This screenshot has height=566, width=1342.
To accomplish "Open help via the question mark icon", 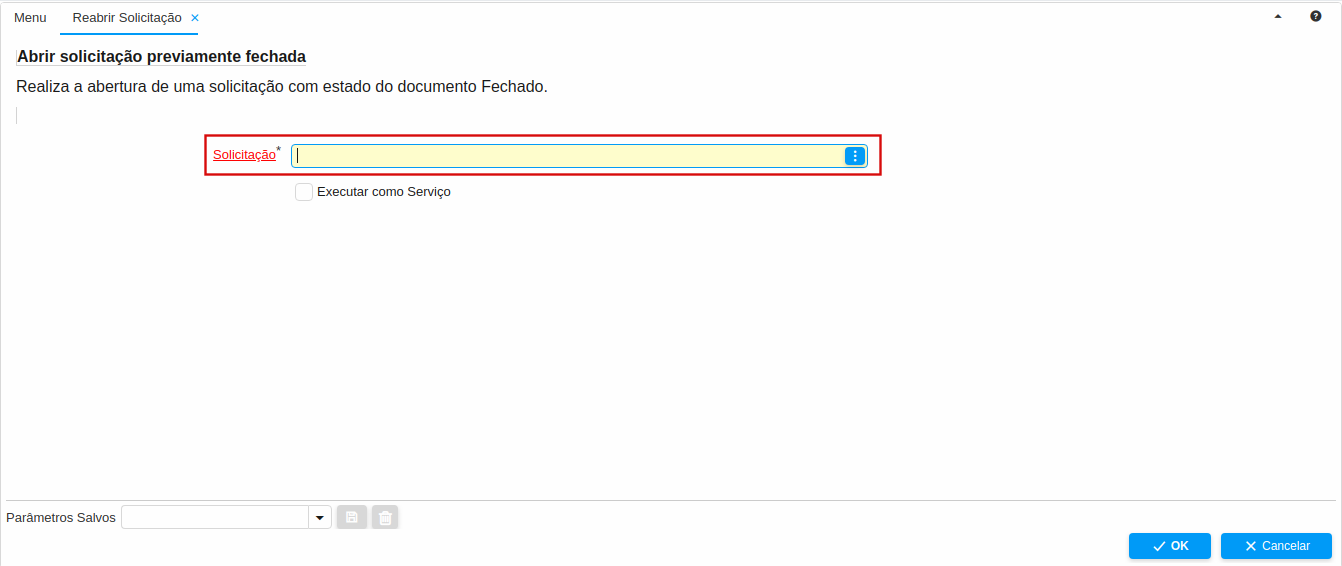I will click(x=1315, y=16).
